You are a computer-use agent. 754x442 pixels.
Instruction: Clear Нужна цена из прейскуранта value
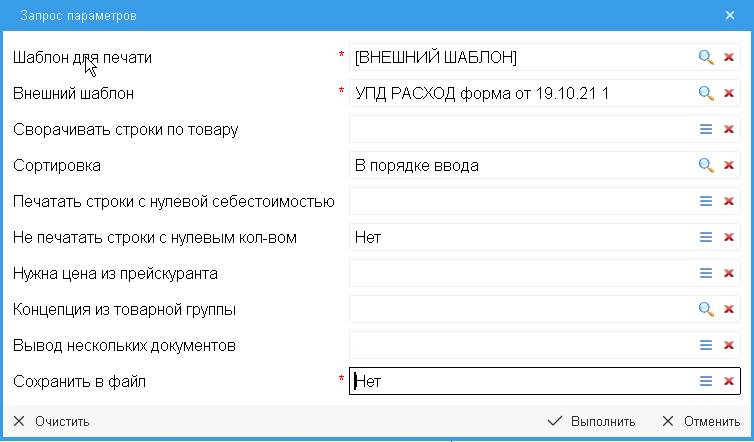tap(729, 274)
